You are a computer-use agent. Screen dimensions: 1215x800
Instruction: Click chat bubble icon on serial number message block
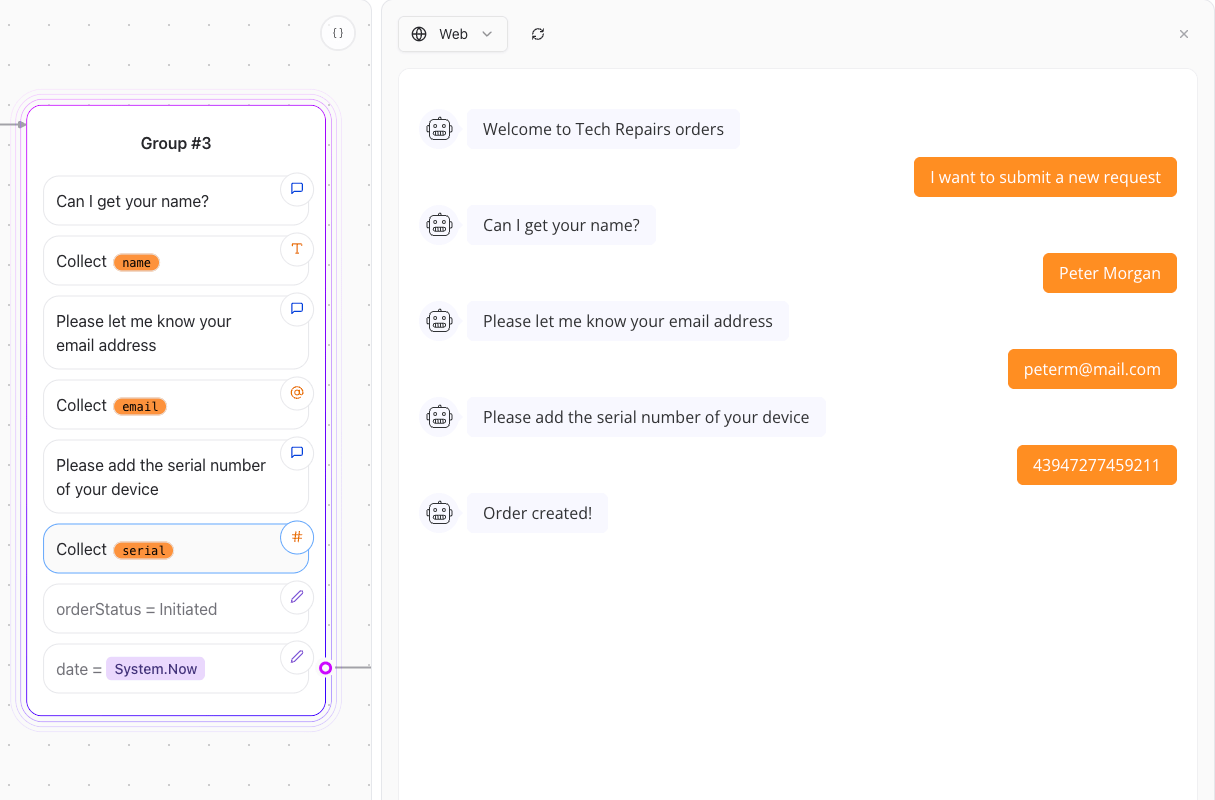297,453
